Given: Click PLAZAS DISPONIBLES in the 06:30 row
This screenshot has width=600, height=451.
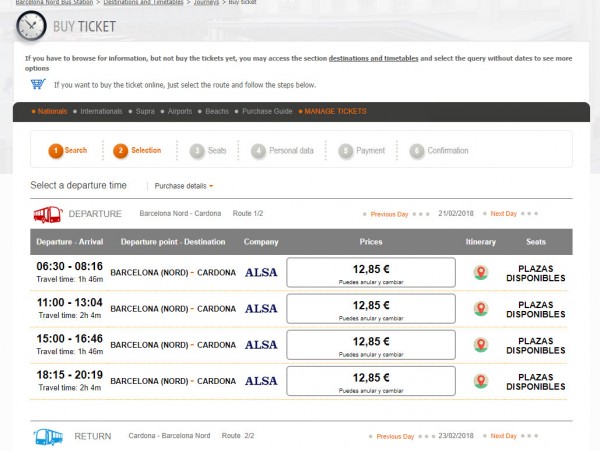Looking at the screenshot, I should coord(536,273).
